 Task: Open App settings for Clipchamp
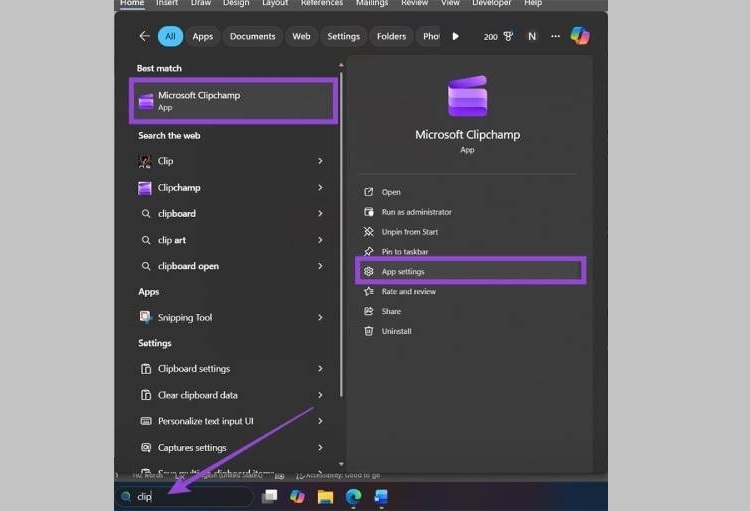(x=470, y=271)
